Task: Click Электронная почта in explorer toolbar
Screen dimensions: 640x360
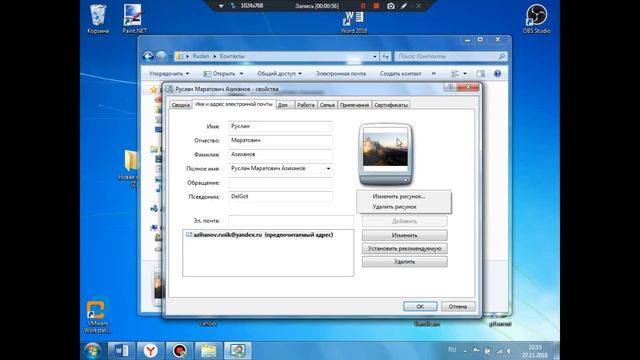Action: point(341,73)
